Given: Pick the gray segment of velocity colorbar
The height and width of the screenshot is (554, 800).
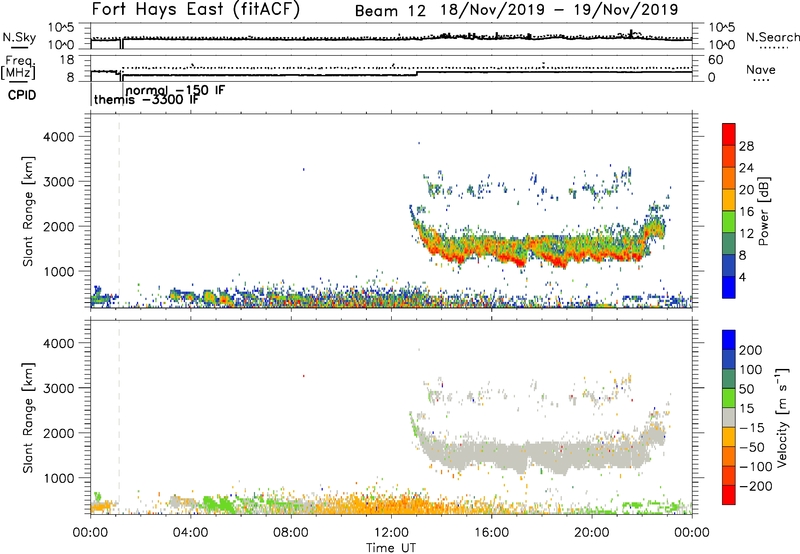Looking at the screenshot, I should (729, 417).
